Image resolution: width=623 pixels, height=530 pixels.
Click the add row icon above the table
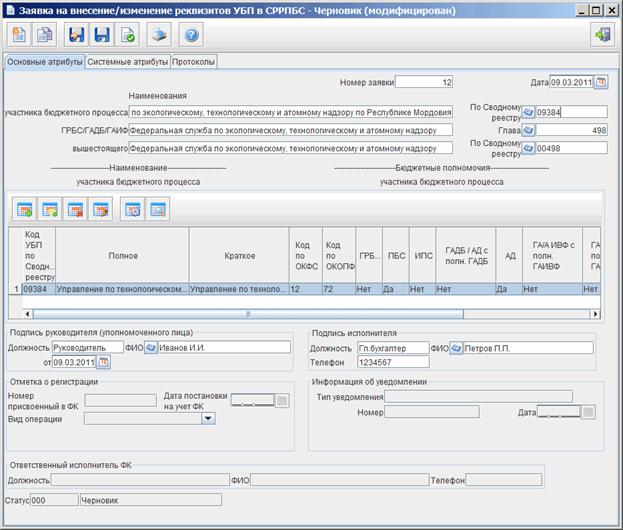(x=24, y=209)
